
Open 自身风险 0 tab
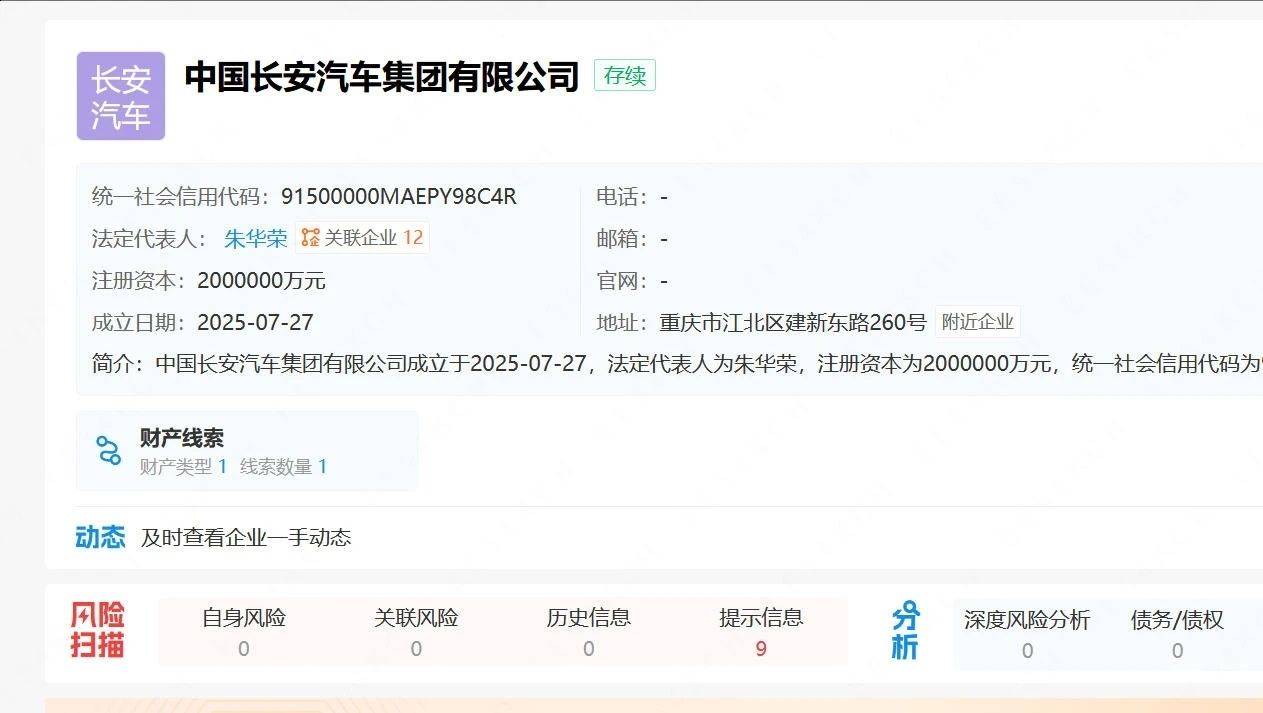pos(244,632)
